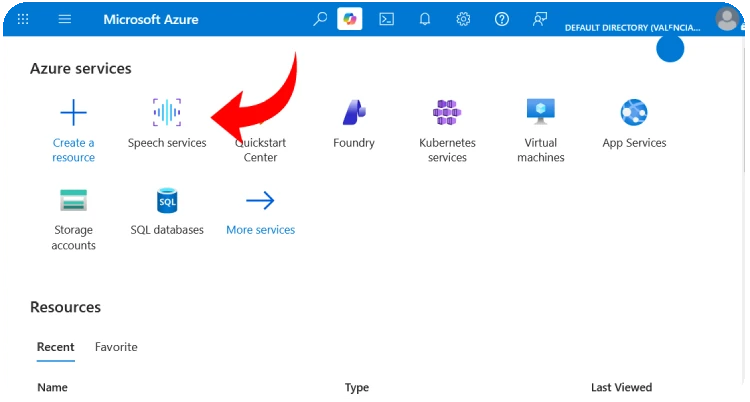The width and height of the screenshot is (750, 402).
Task: Open Cloud Shell terminal icon
Action: [x=386, y=19]
